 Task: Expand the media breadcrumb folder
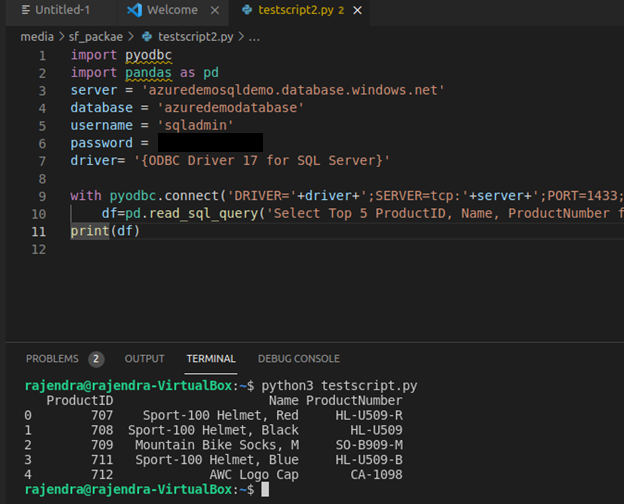(37, 36)
